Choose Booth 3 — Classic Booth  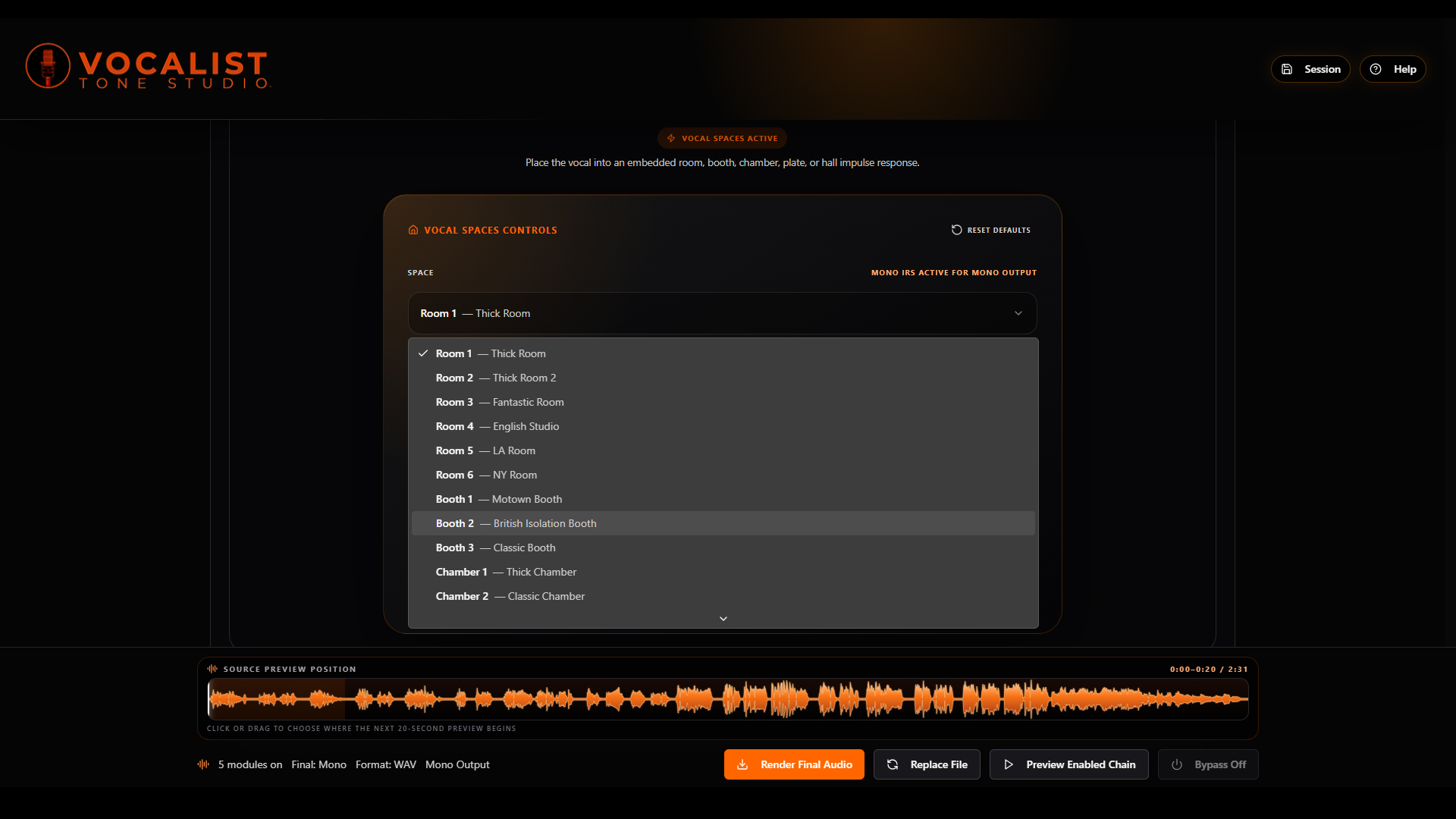pyautogui.click(x=723, y=548)
